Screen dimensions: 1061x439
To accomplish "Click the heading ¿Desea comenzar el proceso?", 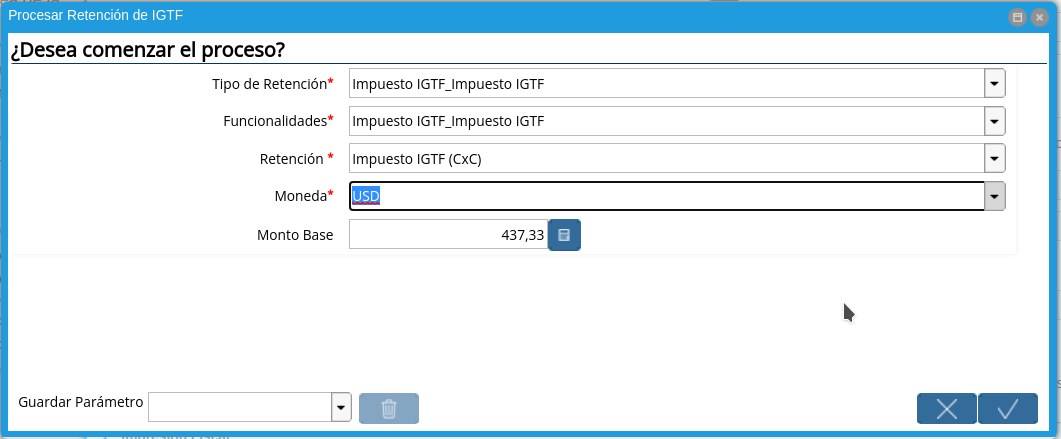I will coord(148,50).
